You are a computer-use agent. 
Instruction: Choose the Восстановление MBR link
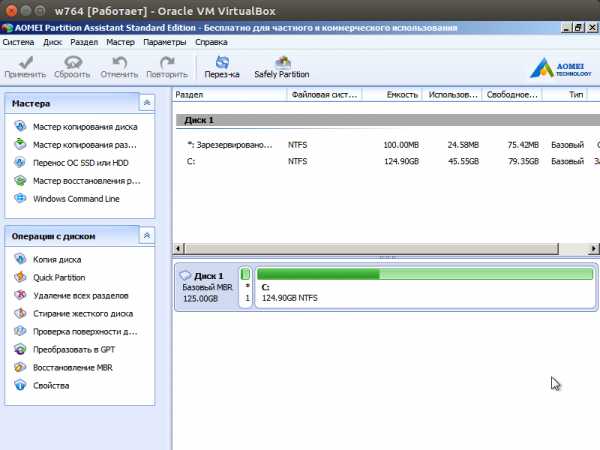pyautogui.click(x=73, y=367)
